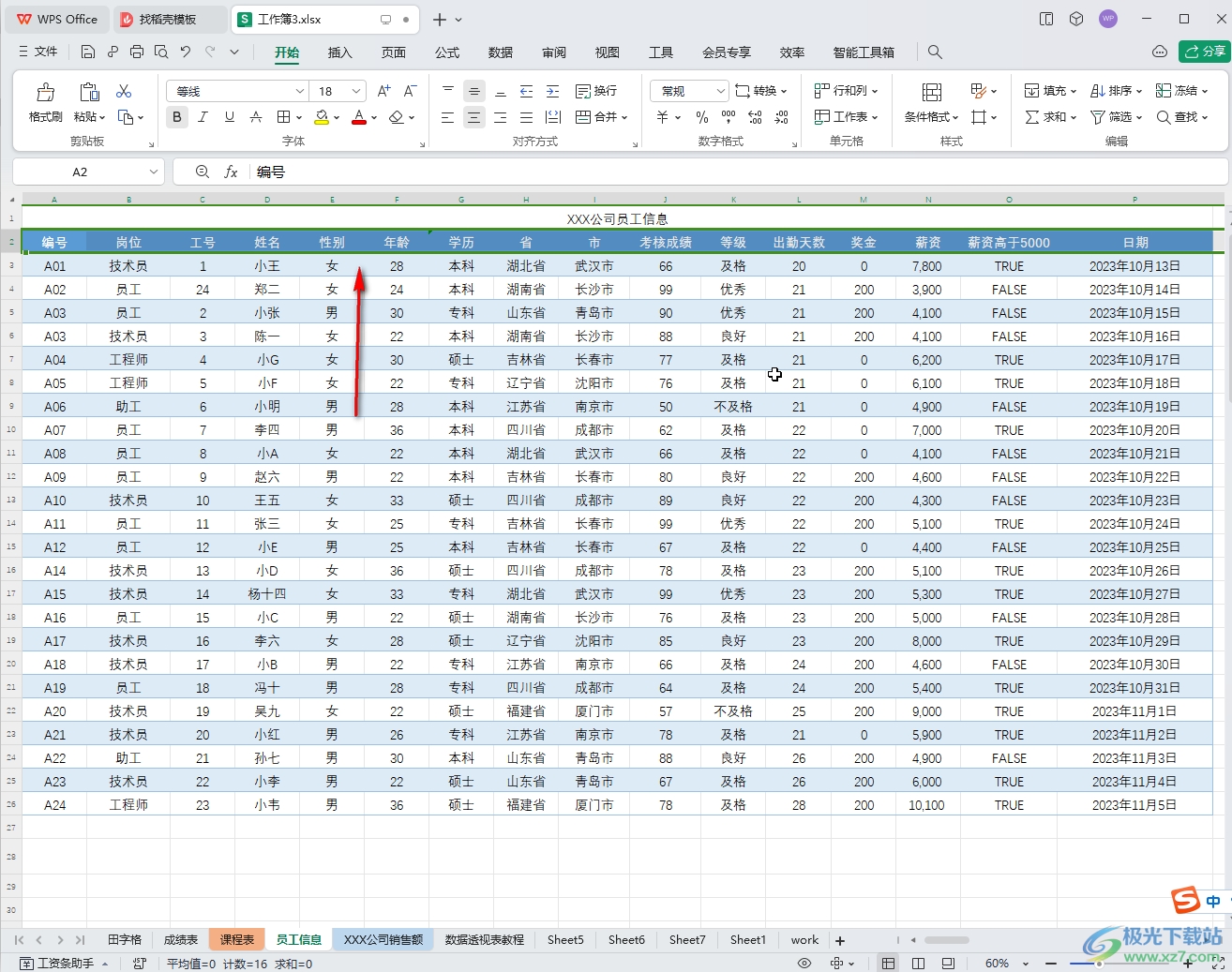Add a new sheet with plus icon
This screenshot has height=972, width=1232.
tap(840, 940)
